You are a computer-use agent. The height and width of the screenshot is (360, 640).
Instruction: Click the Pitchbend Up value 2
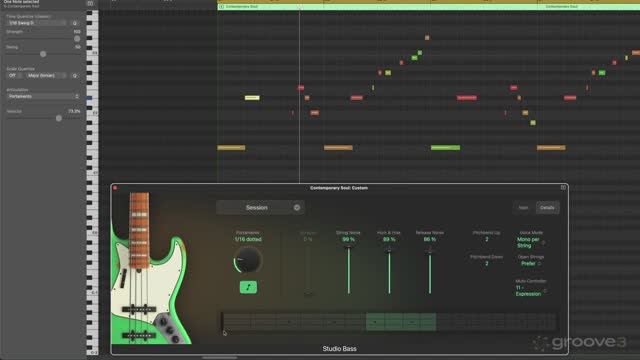coord(487,239)
